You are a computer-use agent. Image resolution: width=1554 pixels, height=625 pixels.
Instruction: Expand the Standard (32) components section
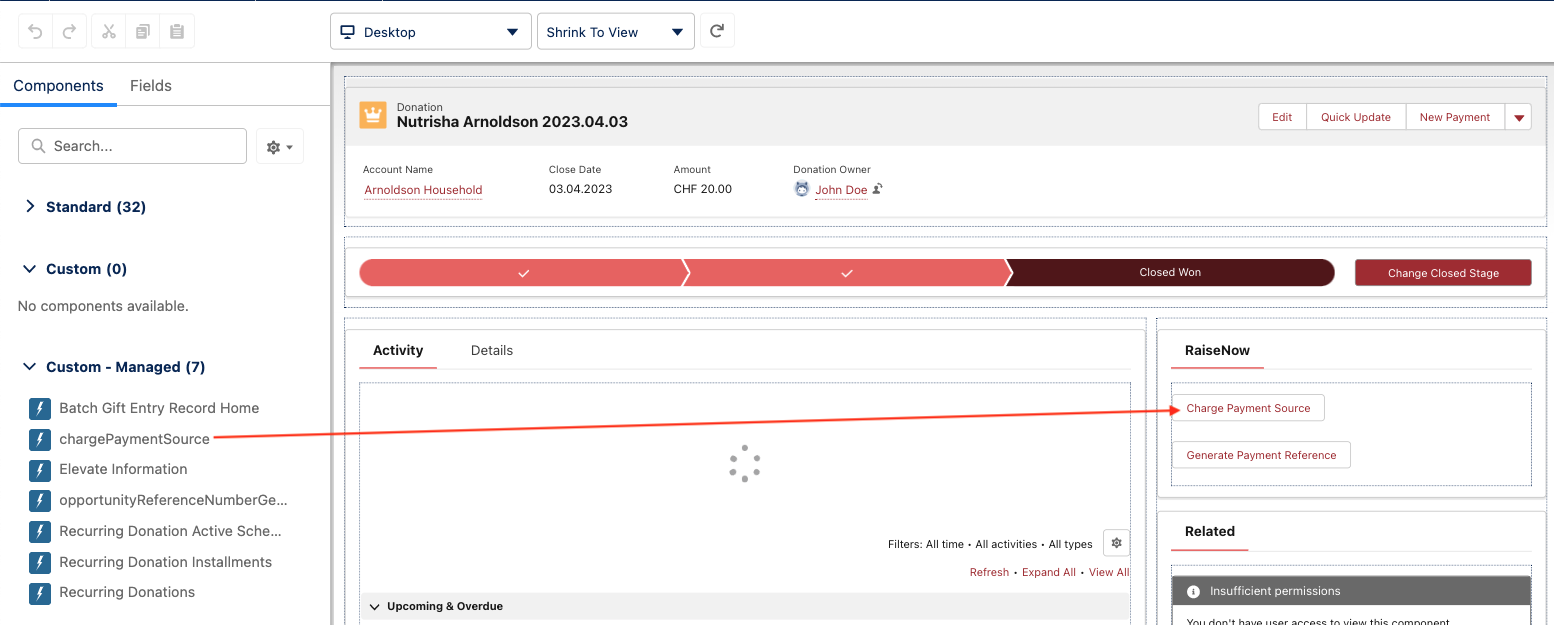[x=30, y=207]
